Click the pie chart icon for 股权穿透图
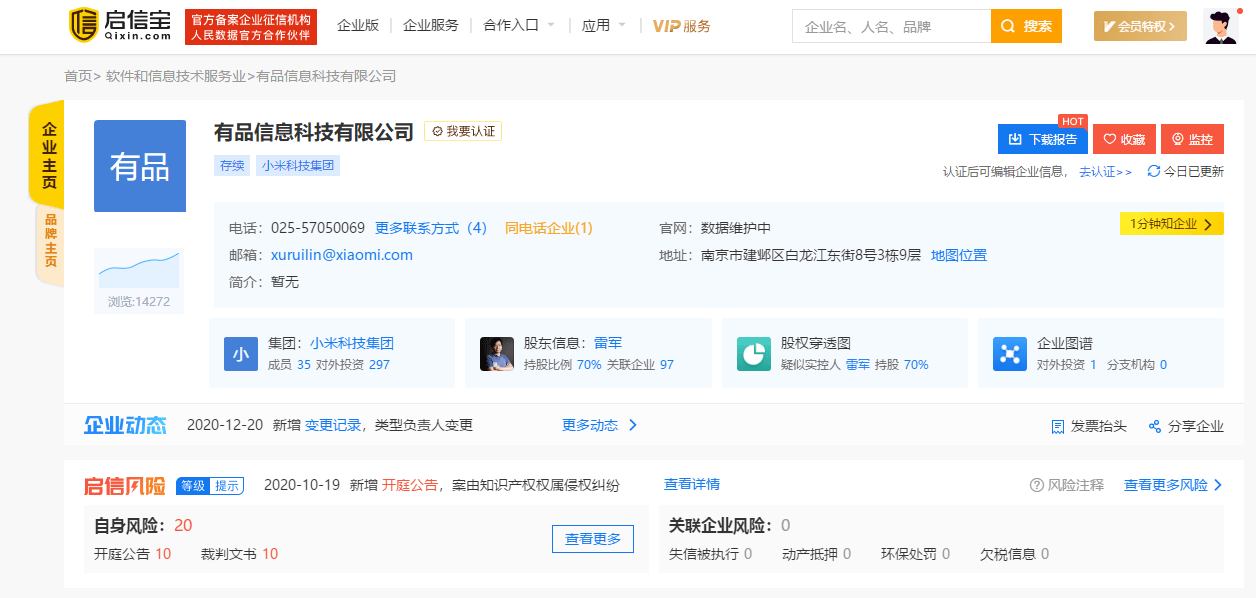1256x598 pixels. point(754,354)
